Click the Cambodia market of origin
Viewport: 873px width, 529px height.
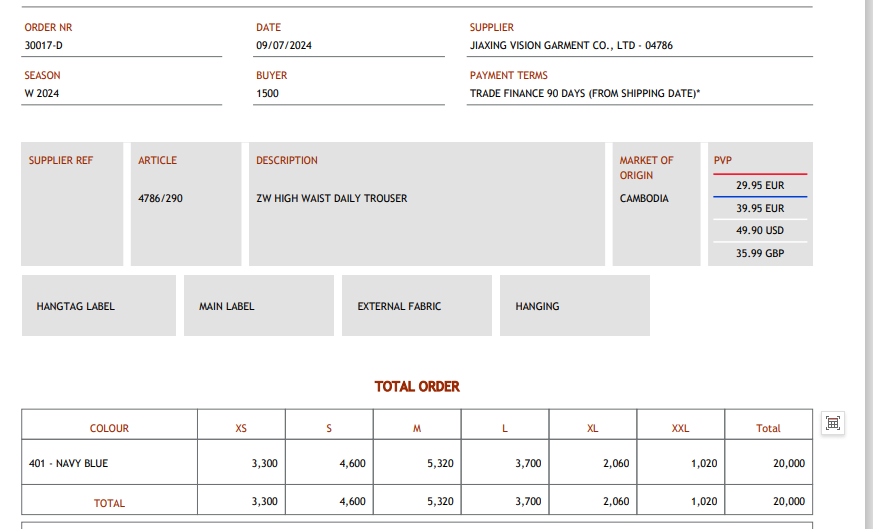(644, 198)
